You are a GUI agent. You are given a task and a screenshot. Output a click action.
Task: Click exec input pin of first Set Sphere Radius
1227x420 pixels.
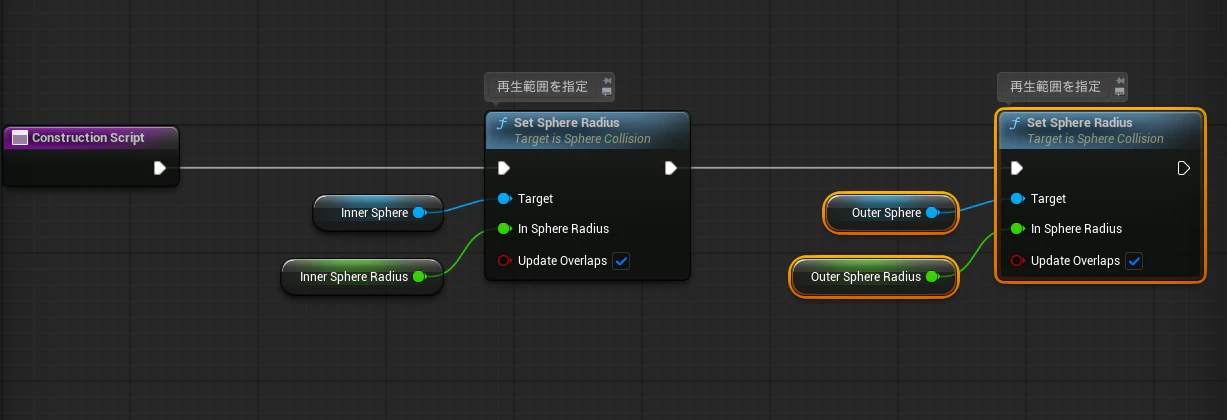tap(503, 168)
